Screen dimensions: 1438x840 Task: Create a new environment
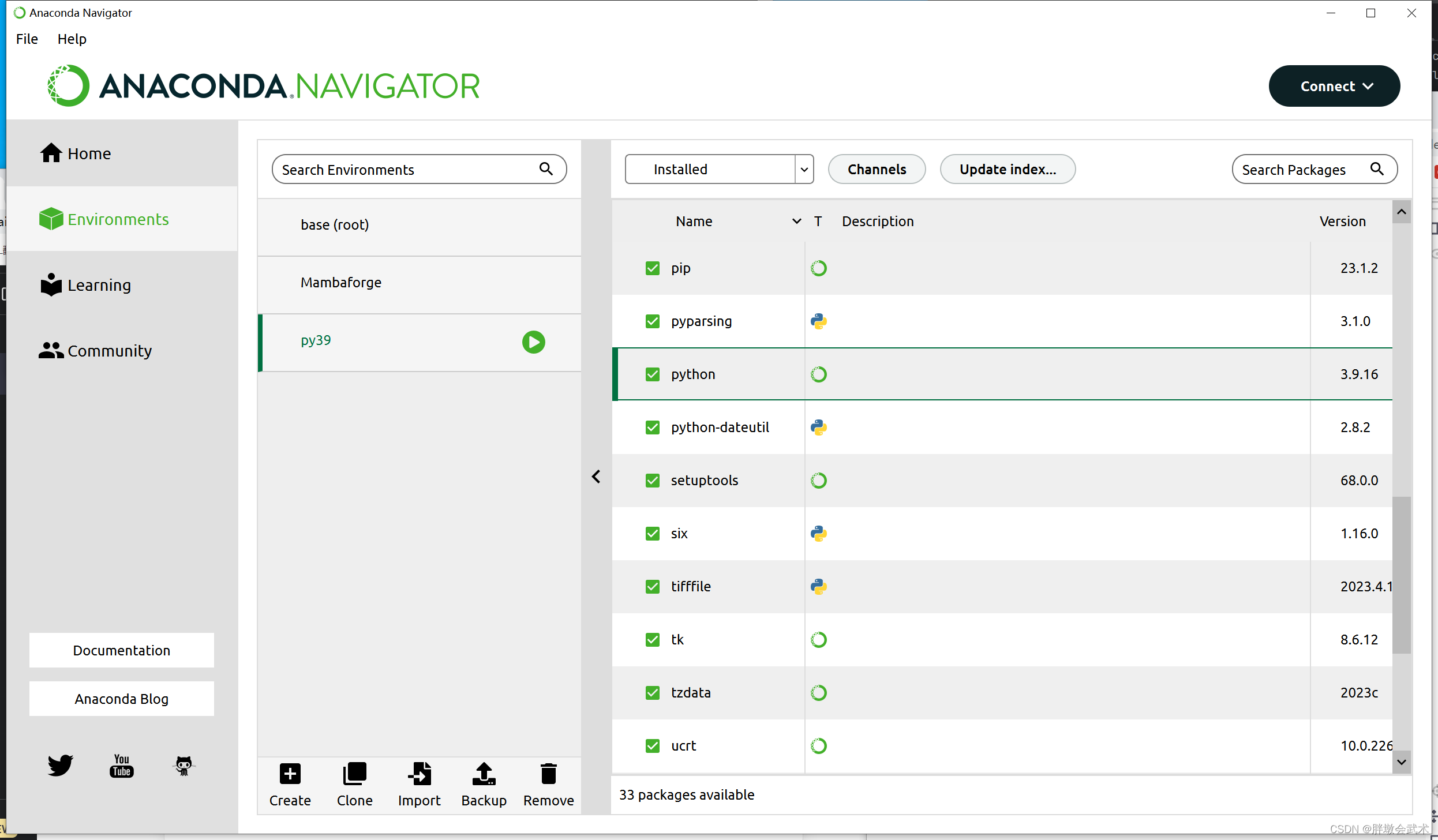[x=290, y=785]
